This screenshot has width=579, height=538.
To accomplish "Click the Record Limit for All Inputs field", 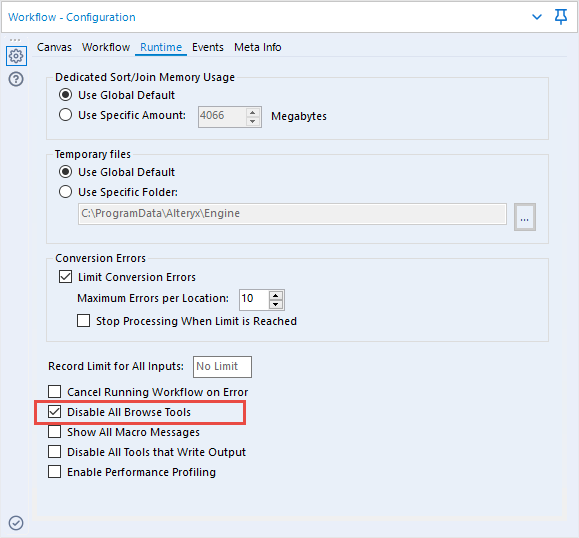I will (222, 367).
